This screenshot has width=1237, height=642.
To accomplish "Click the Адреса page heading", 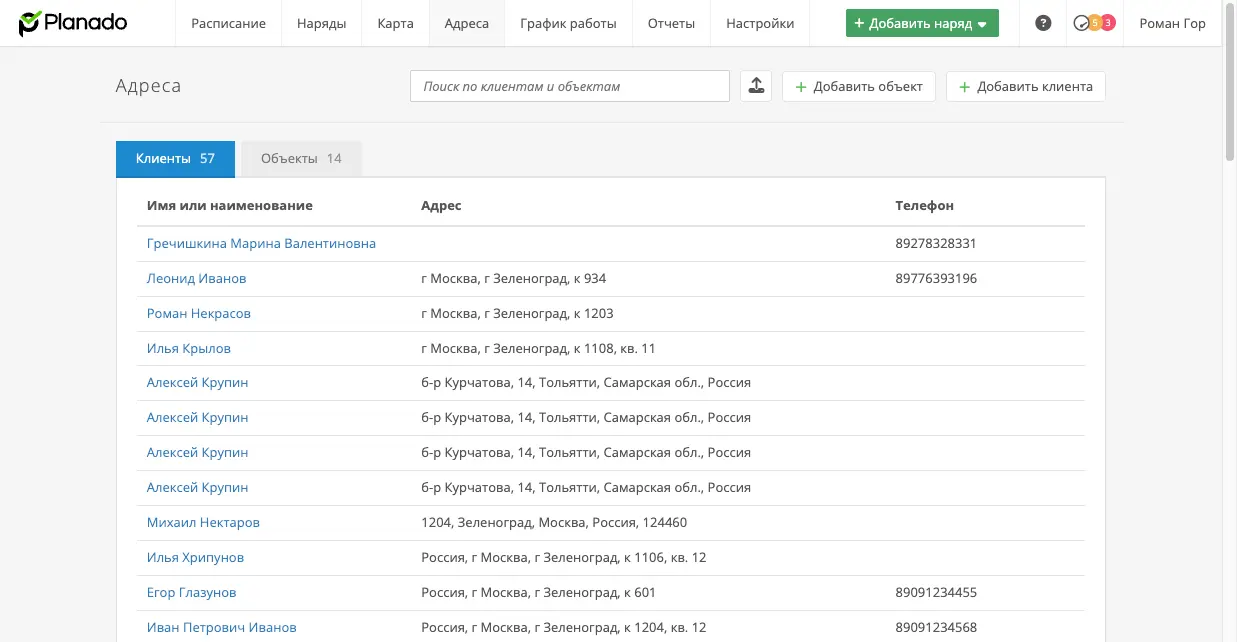I will (x=148, y=86).
